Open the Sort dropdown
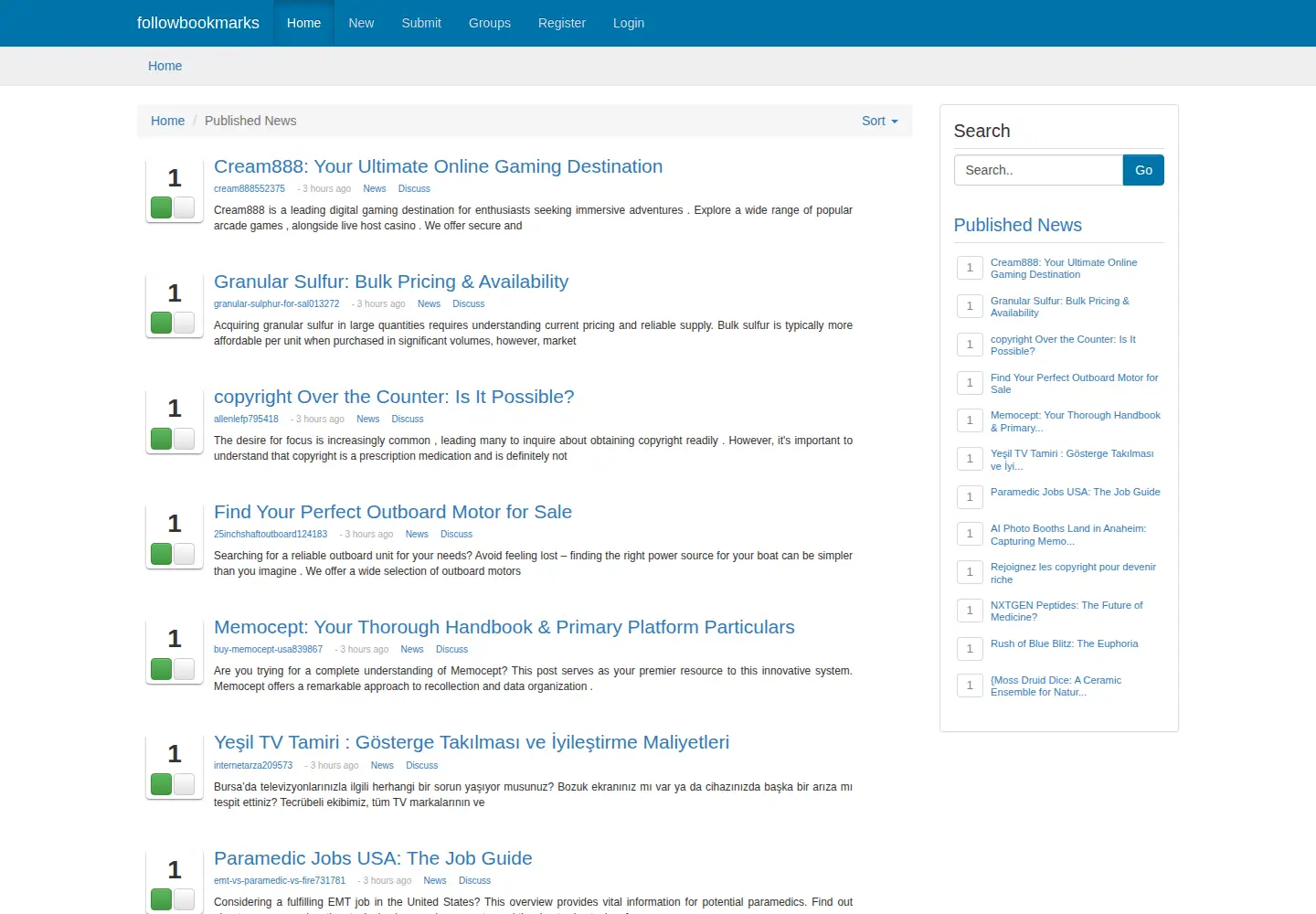The width and height of the screenshot is (1316, 914). pos(880,121)
